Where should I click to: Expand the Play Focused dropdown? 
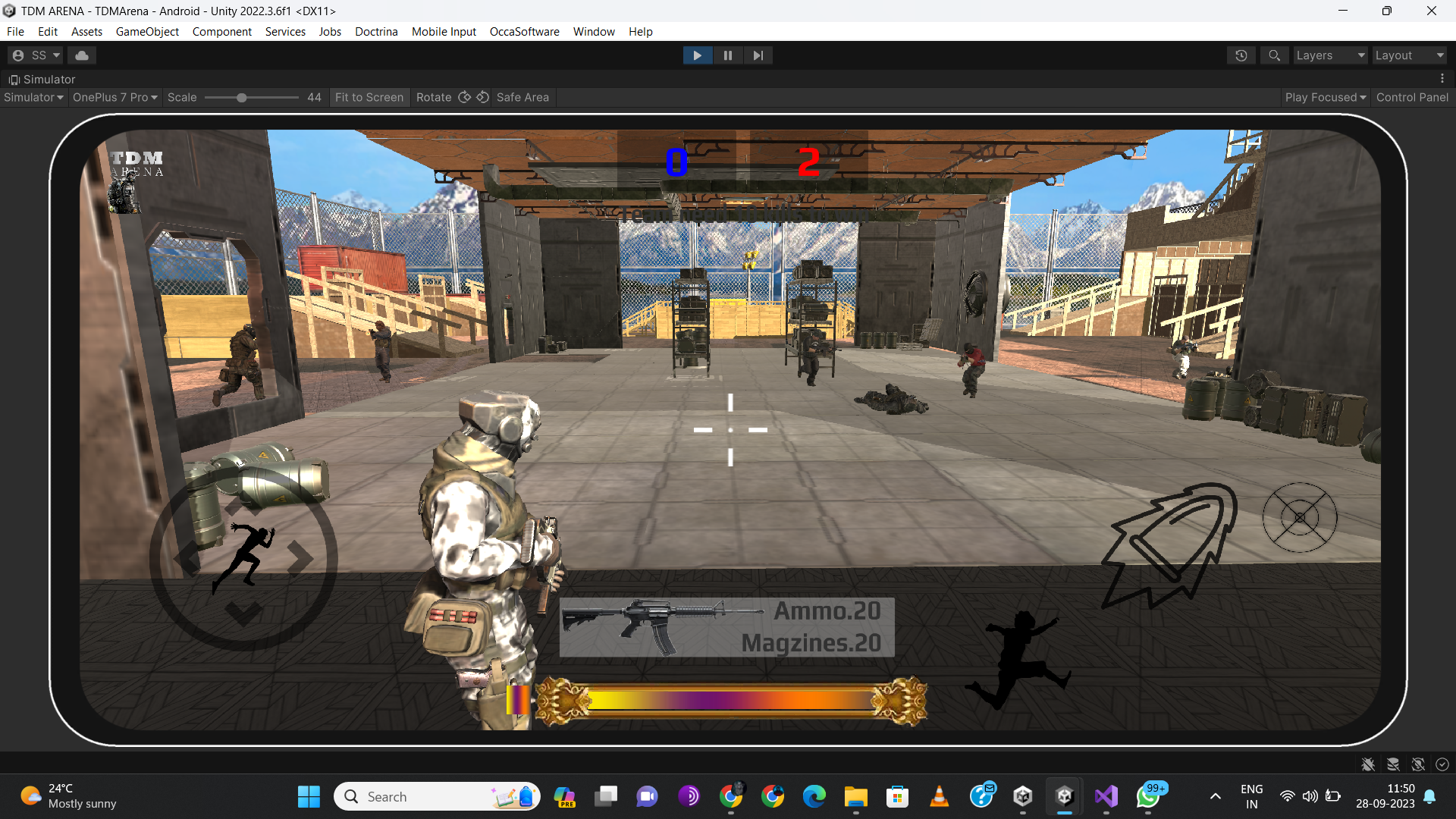1325,97
